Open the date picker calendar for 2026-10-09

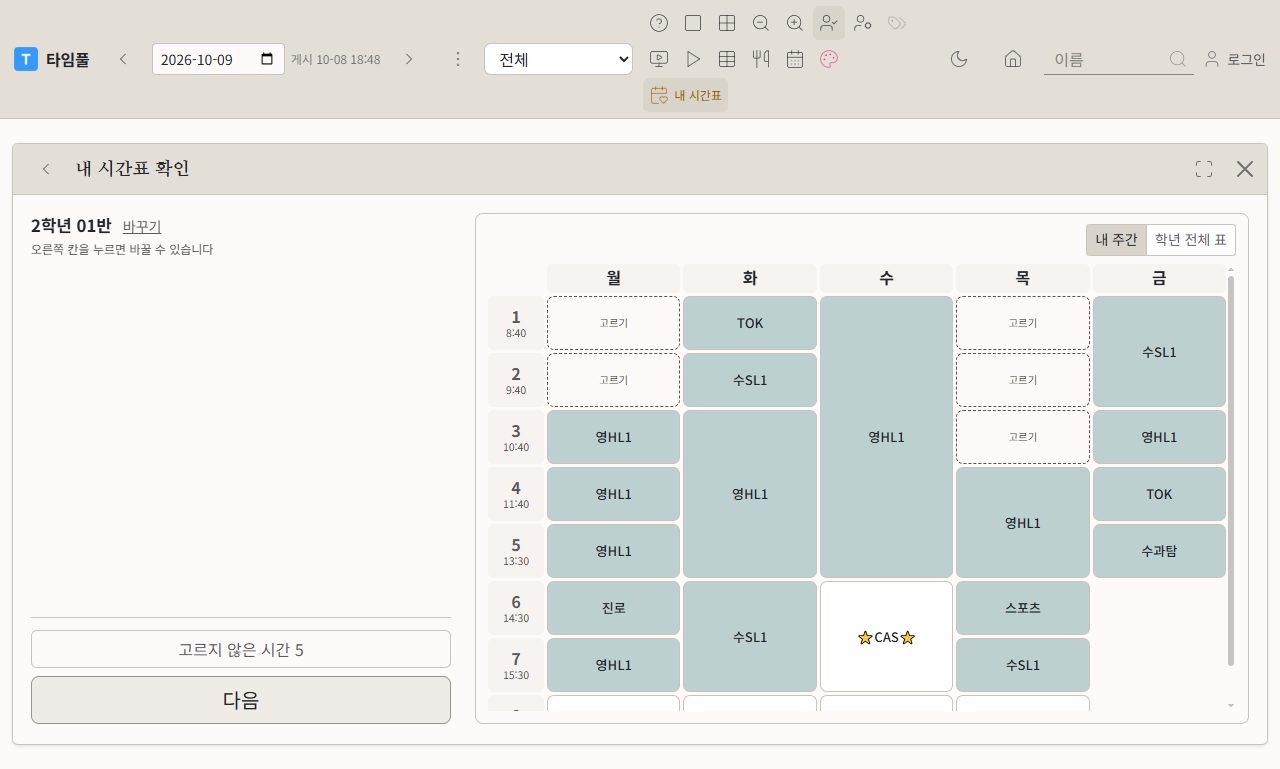pyautogui.click(x=267, y=59)
